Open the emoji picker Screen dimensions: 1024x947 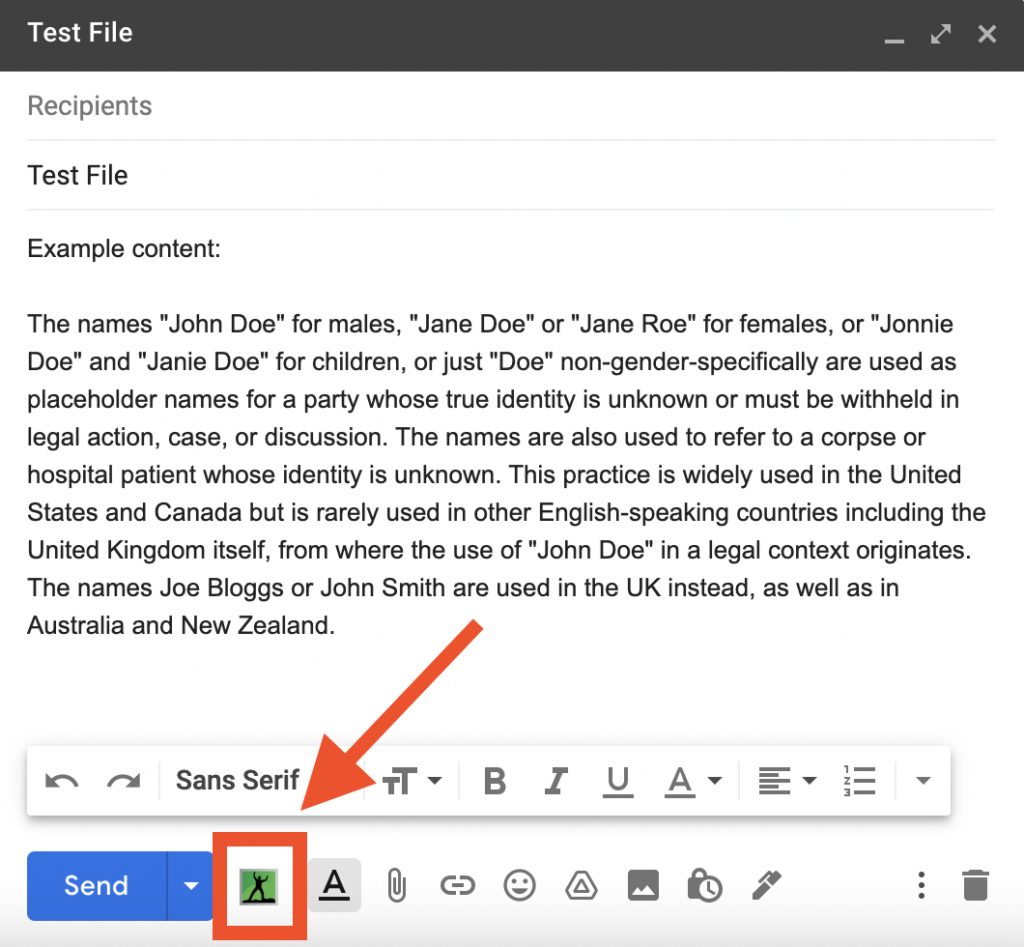(x=519, y=886)
